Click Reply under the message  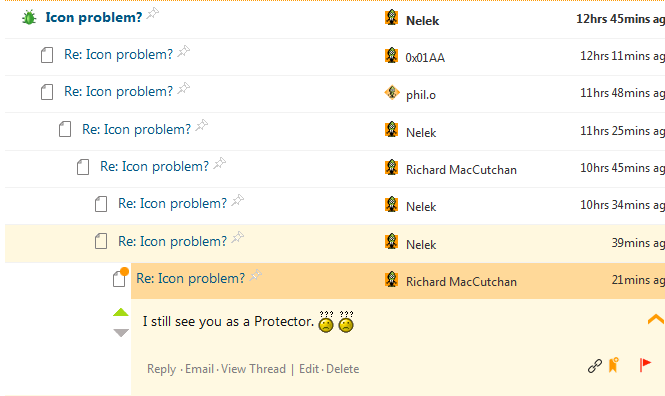tap(161, 369)
